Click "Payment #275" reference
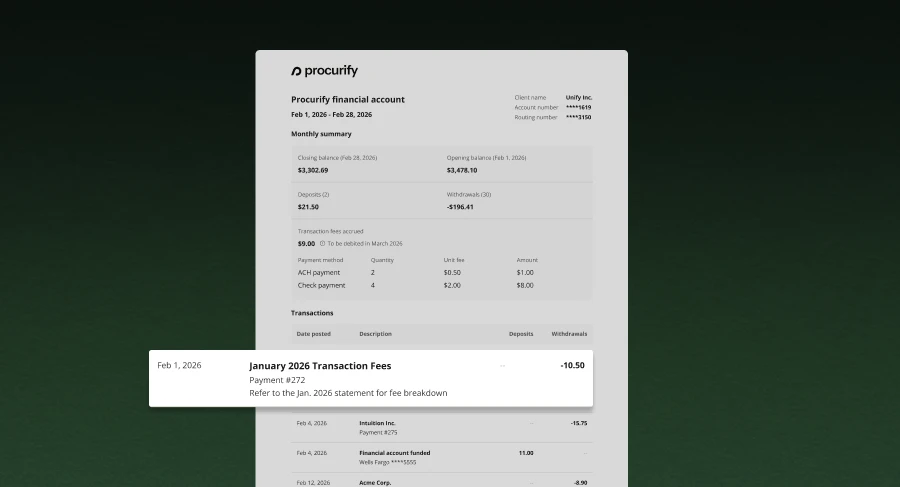This screenshot has width=900, height=487. click(378, 432)
